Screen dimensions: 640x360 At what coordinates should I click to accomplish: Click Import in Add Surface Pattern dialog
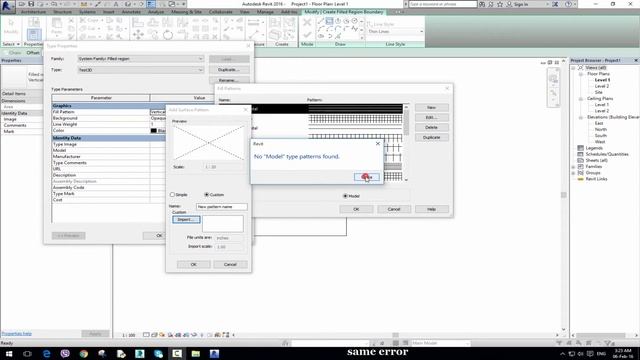(x=186, y=220)
